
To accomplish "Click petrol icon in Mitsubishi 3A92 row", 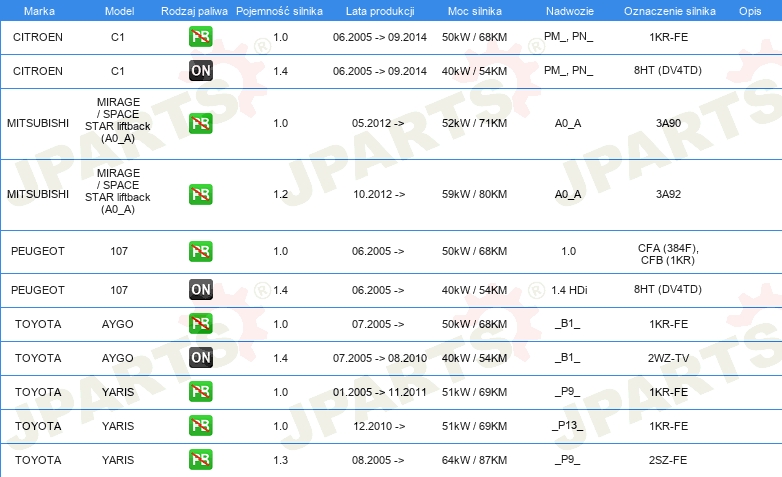I will (x=200, y=194).
